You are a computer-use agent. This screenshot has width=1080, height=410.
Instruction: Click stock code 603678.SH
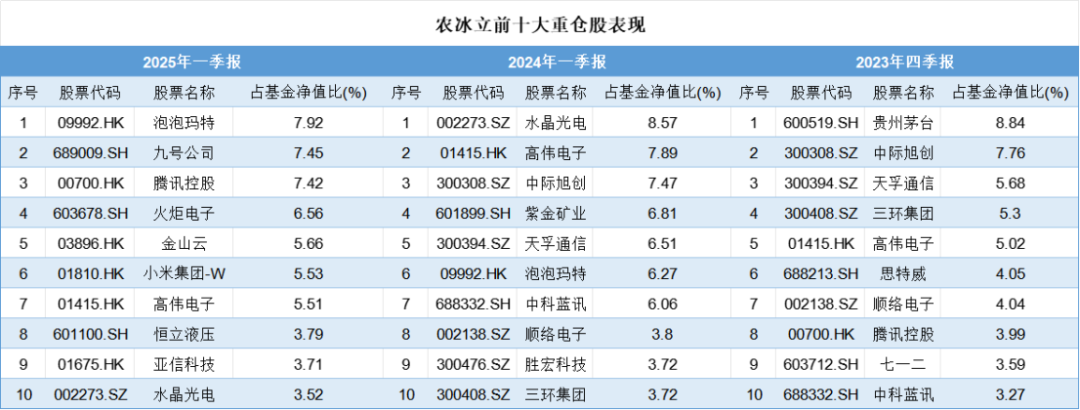[x=90, y=214]
